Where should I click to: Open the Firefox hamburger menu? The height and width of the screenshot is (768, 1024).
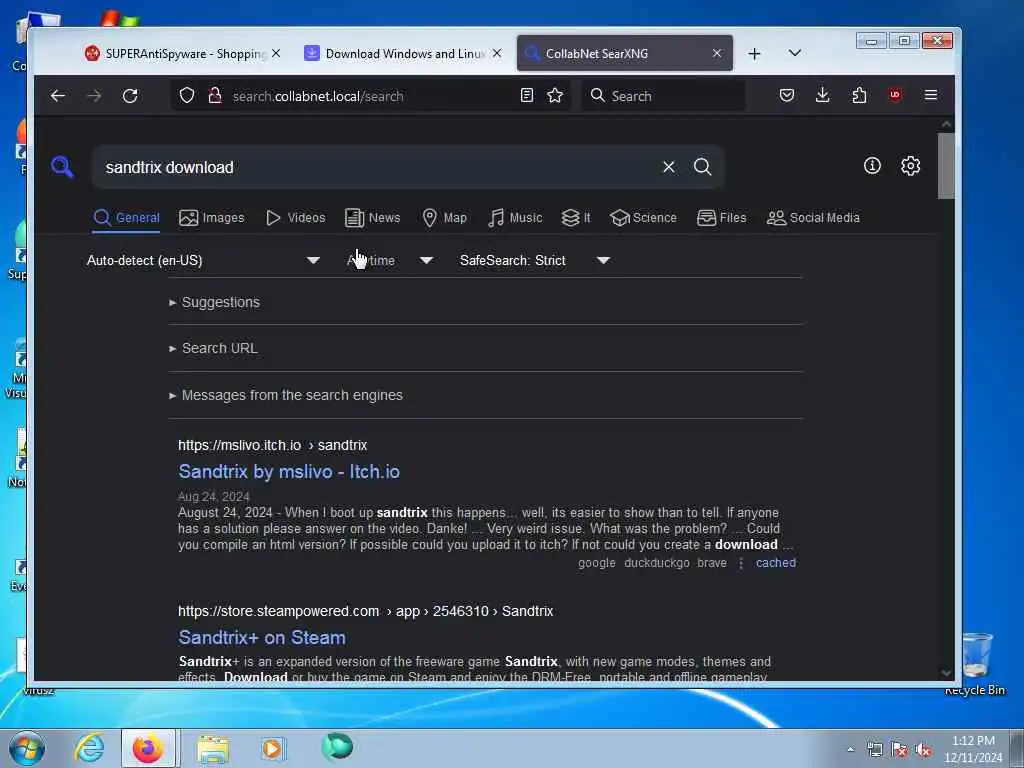(x=931, y=95)
